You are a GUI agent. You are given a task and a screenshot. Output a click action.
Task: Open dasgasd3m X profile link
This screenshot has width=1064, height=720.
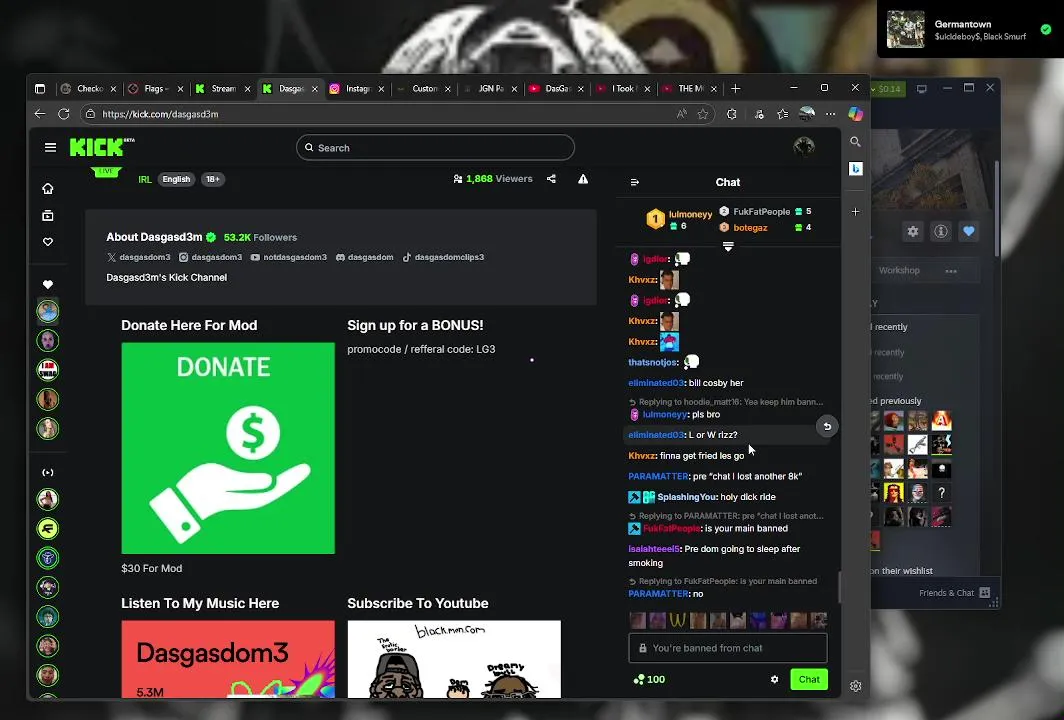[x=138, y=257]
